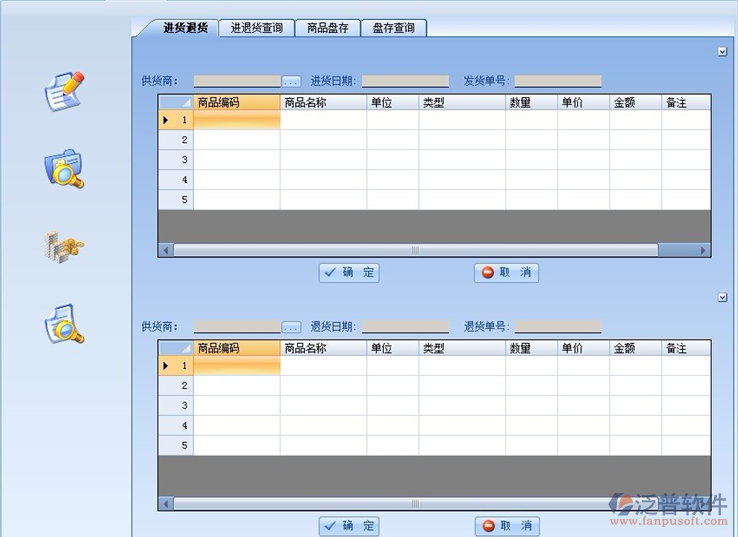Click upper grid horizontal scrollbar thumb
Viewport: 738px width, 537px height.
pyautogui.click(x=416, y=250)
